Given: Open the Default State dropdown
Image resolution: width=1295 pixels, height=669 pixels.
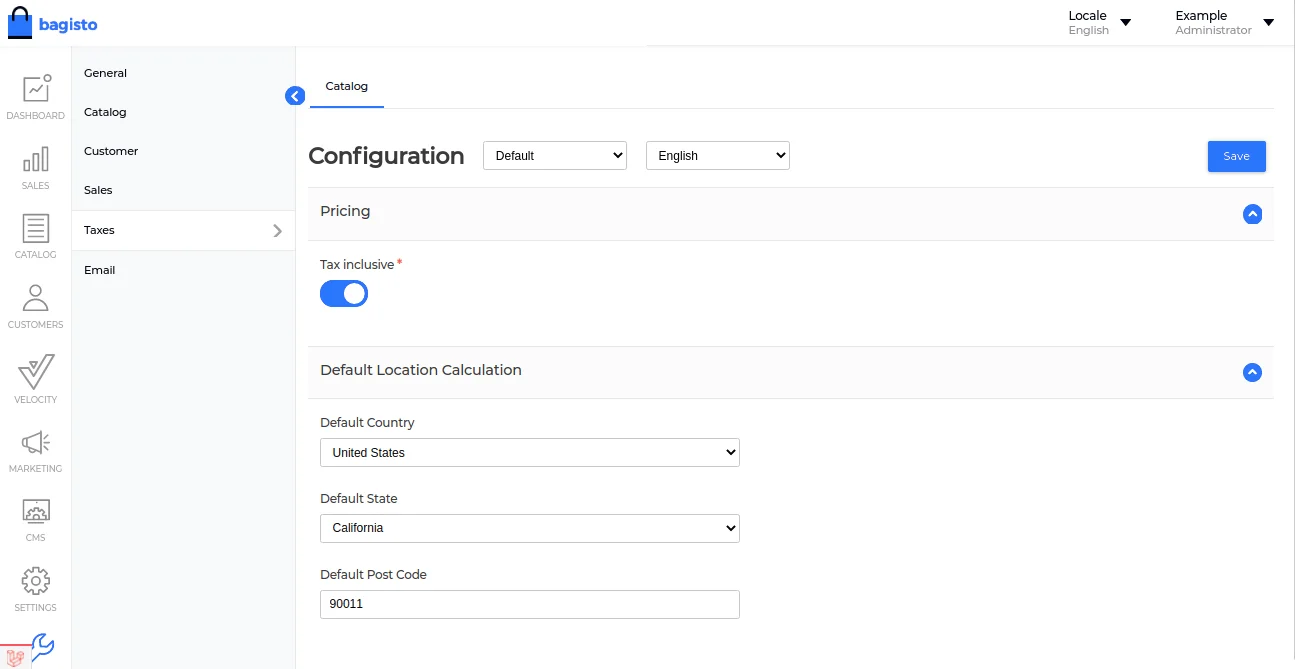Looking at the screenshot, I should pyautogui.click(x=530, y=528).
